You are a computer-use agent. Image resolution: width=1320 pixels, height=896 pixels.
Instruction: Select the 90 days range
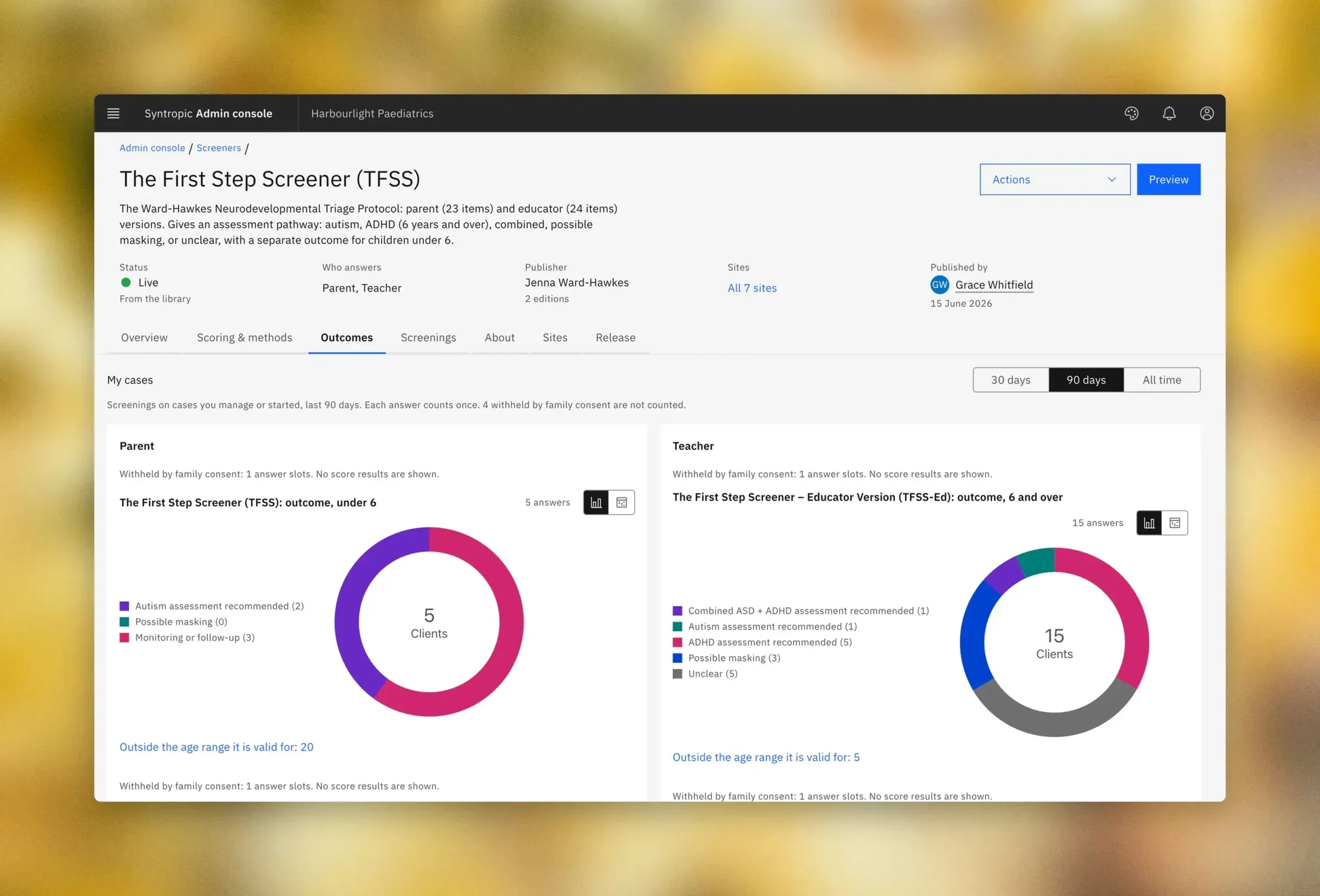(1086, 380)
